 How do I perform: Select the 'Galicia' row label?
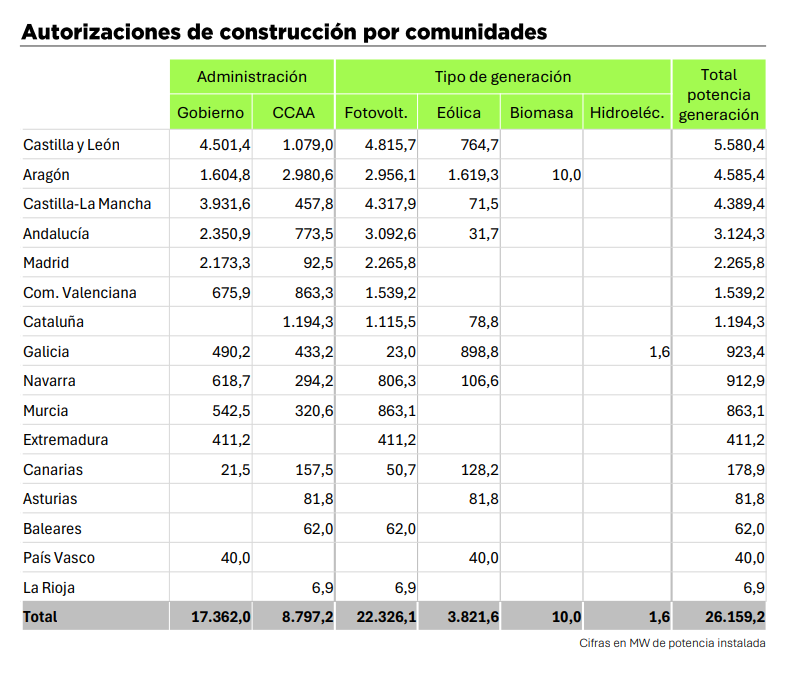[x=46, y=352]
